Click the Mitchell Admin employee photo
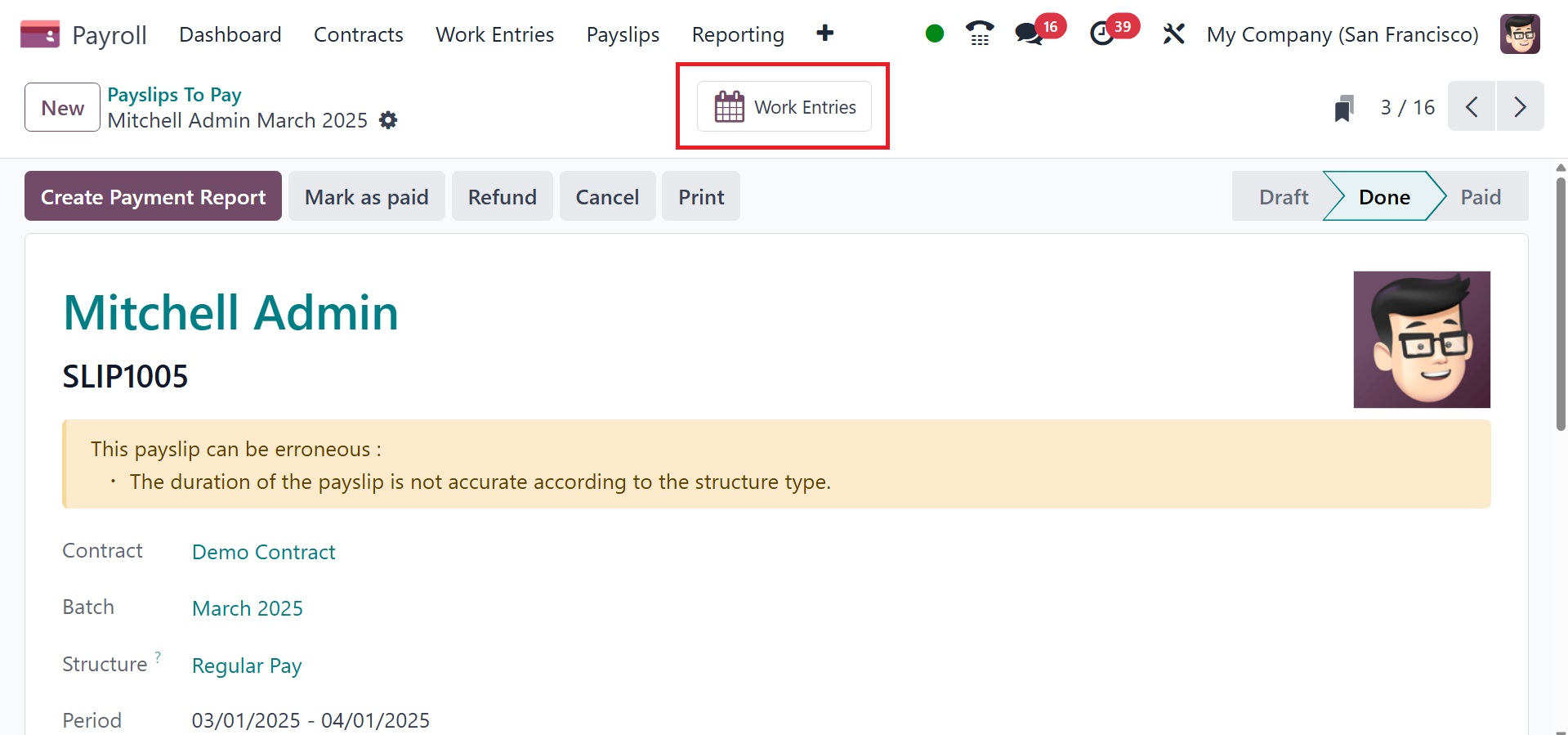Viewport: 1568px width, 735px height. (x=1421, y=339)
